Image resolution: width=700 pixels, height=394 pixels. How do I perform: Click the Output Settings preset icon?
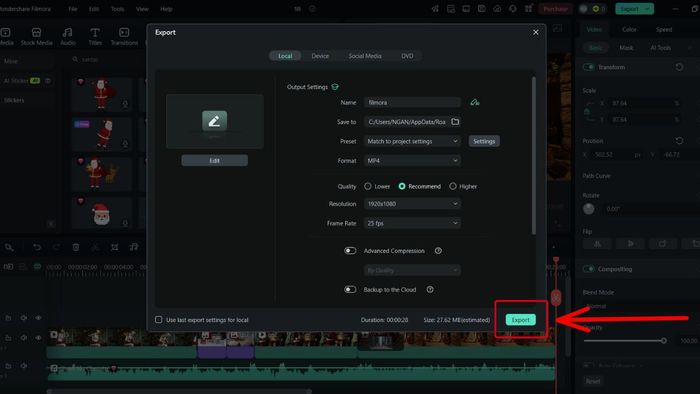click(335, 87)
